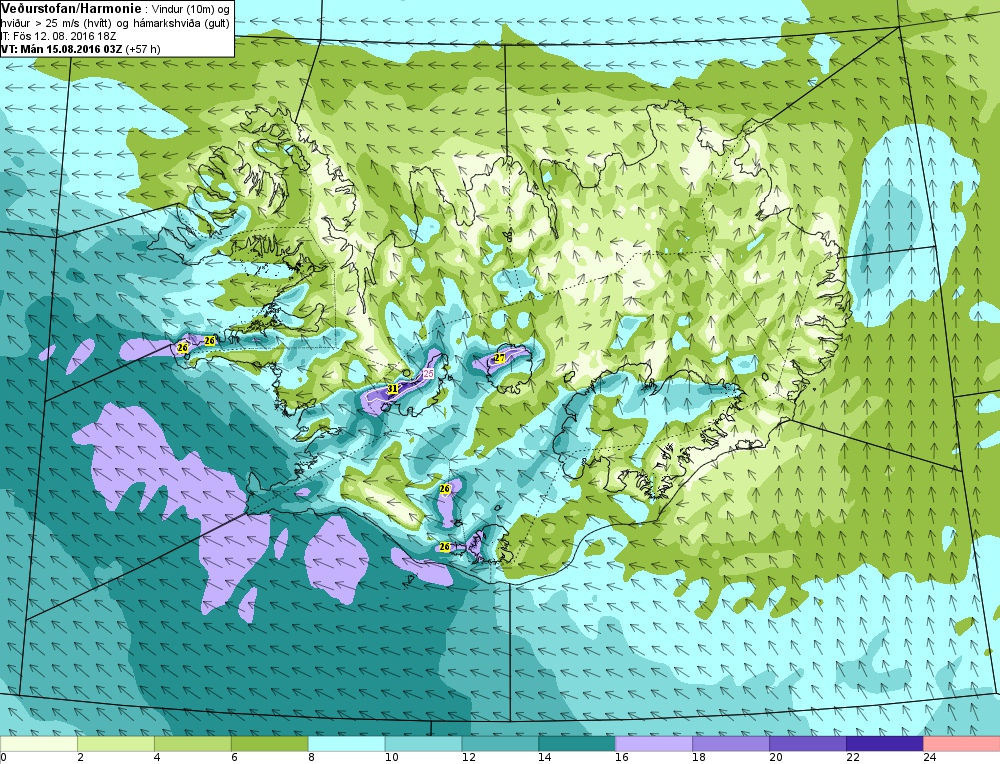
Task: Click the yellow 31 gust label
Action: [393, 388]
